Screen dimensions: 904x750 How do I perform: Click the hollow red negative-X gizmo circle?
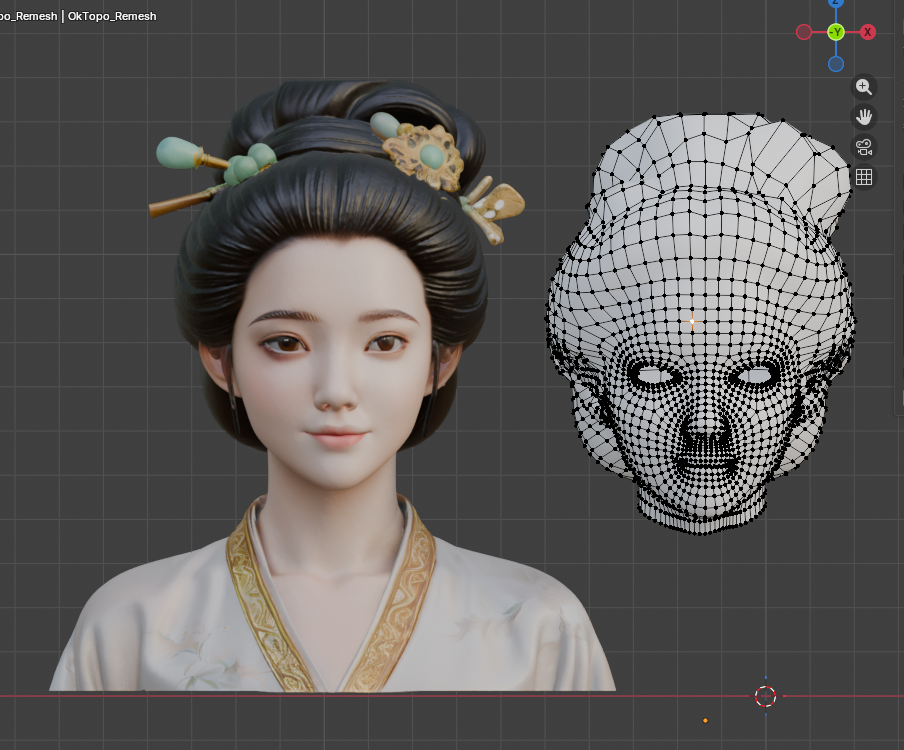point(804,32)
